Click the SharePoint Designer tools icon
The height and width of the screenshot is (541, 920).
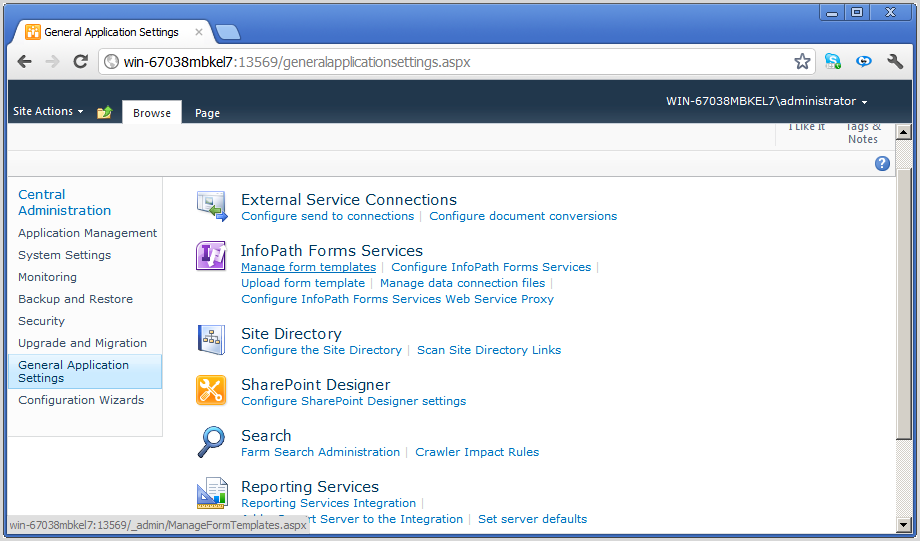[211, 391]
